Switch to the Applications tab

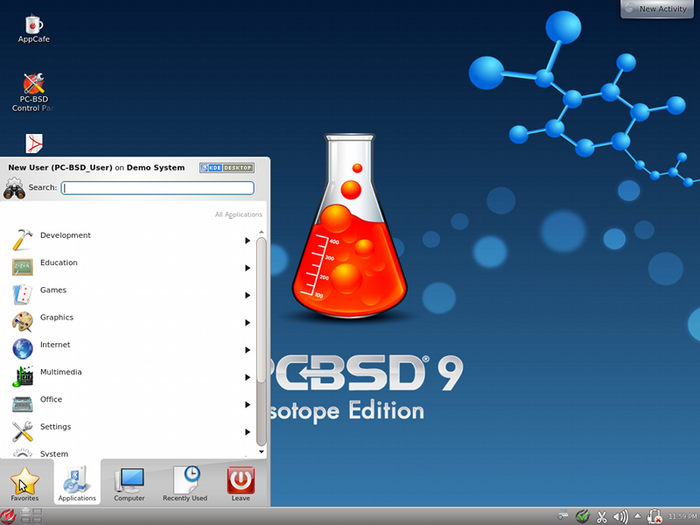(x=77, y=482)
